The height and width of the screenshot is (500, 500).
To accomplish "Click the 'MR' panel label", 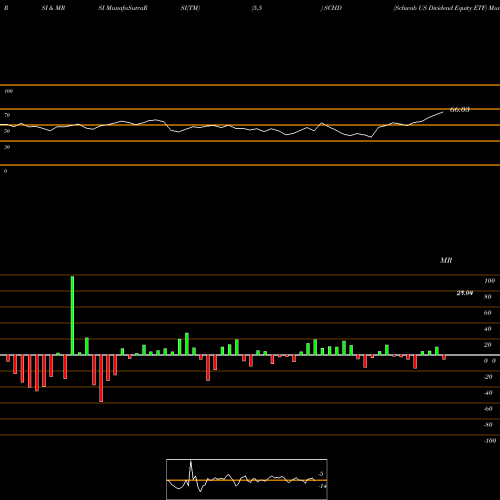I will [446, 260].
